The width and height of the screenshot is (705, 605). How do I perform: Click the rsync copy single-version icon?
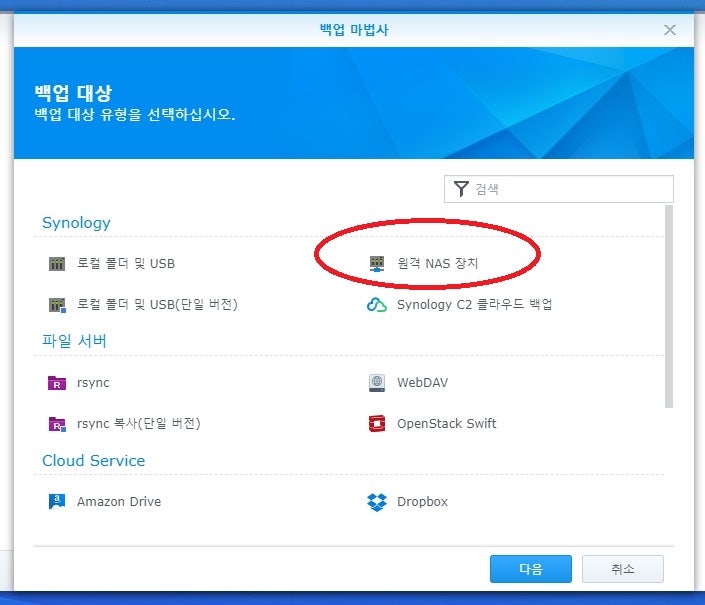57,424
